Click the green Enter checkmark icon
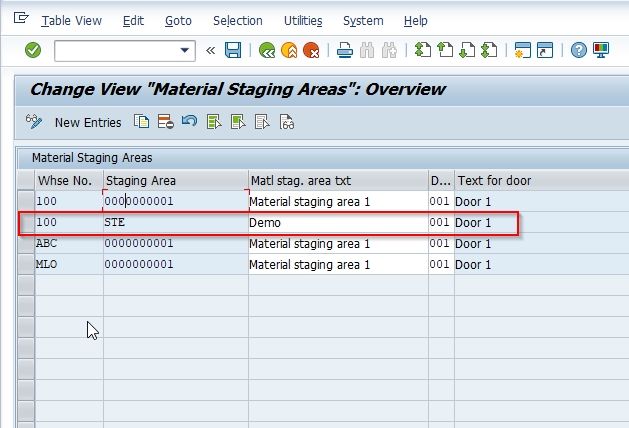This screenshot has height=428, width=629. pyautogui.click(x=33, y=51)
